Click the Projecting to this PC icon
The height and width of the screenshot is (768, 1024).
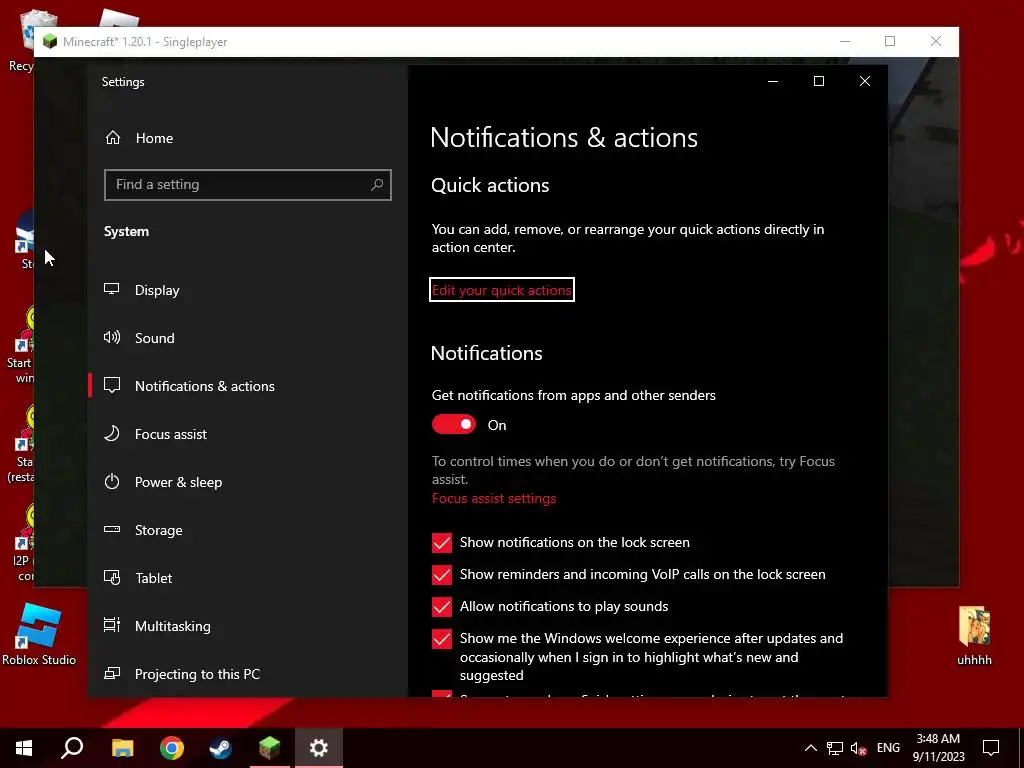(112, 673)
